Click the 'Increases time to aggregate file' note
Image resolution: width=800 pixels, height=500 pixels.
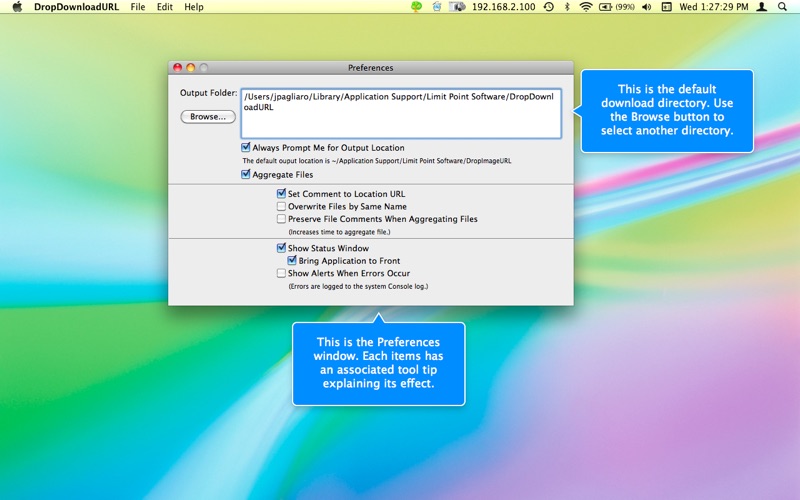click(339, 232)
